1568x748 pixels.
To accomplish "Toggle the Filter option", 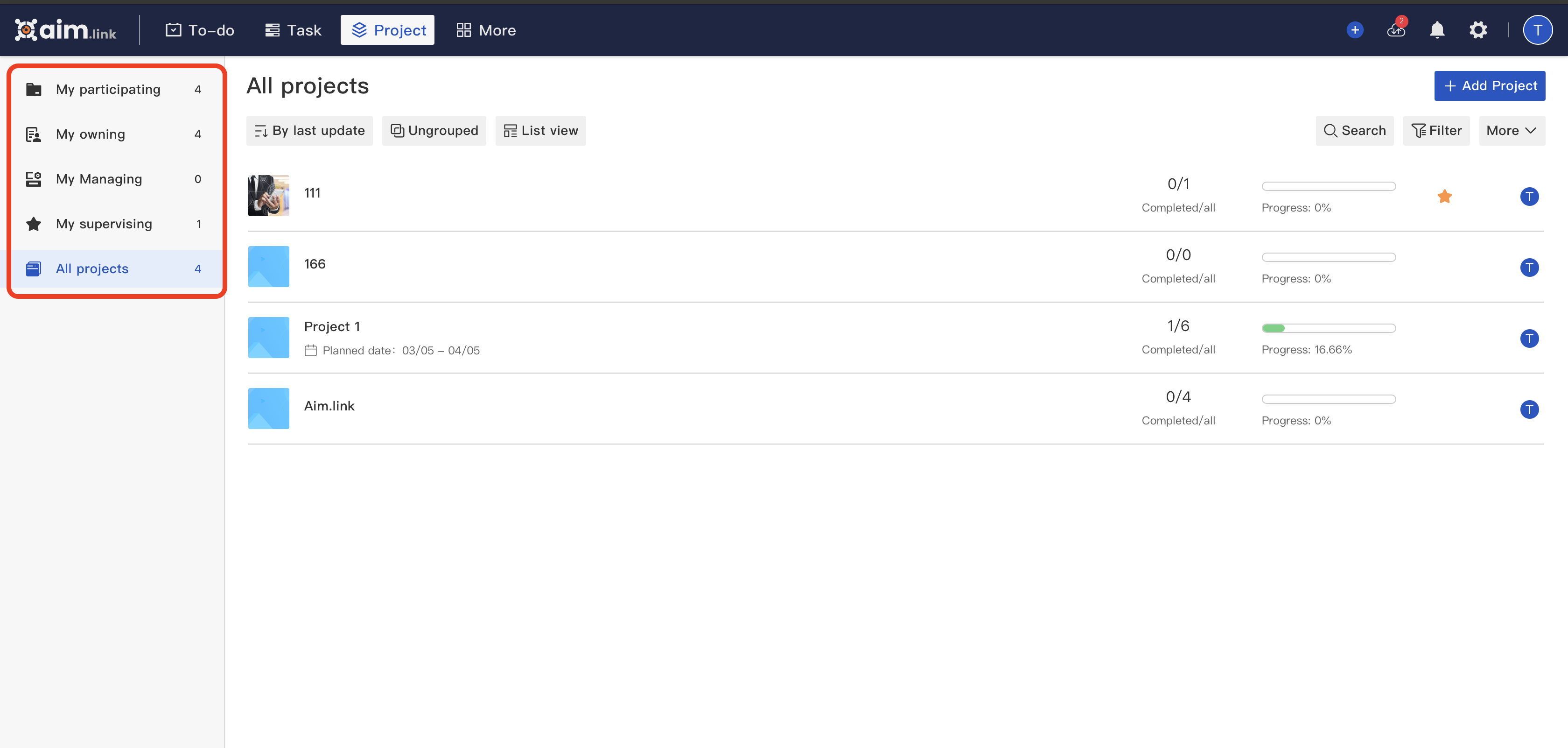I will coord(1436,130).
